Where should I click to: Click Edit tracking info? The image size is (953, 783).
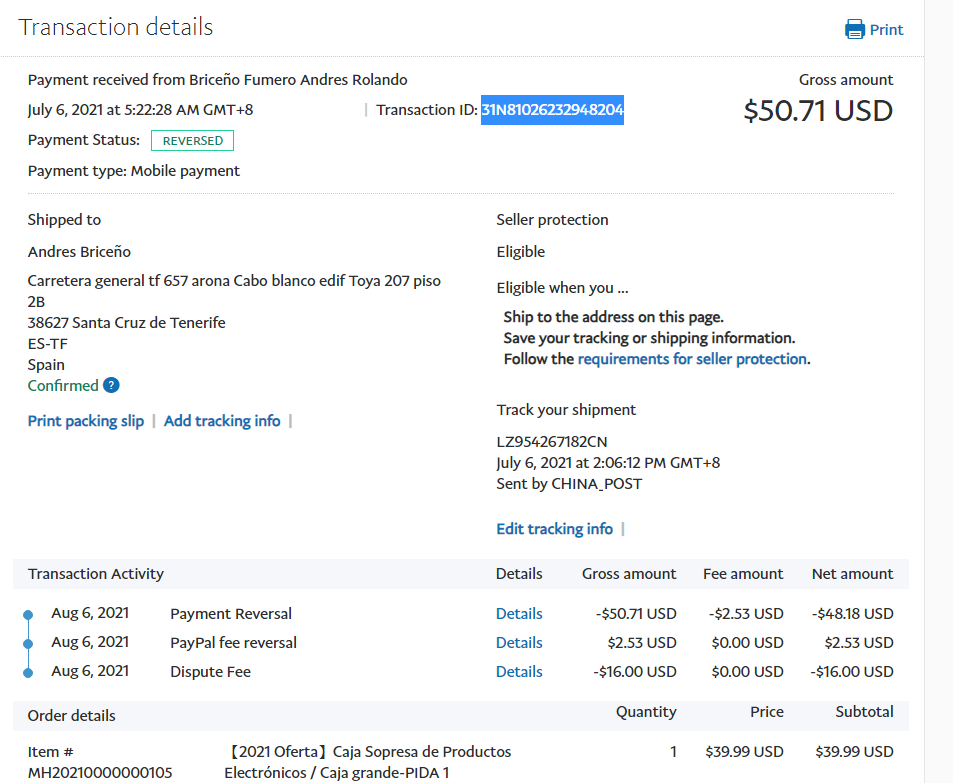[554, 529]
